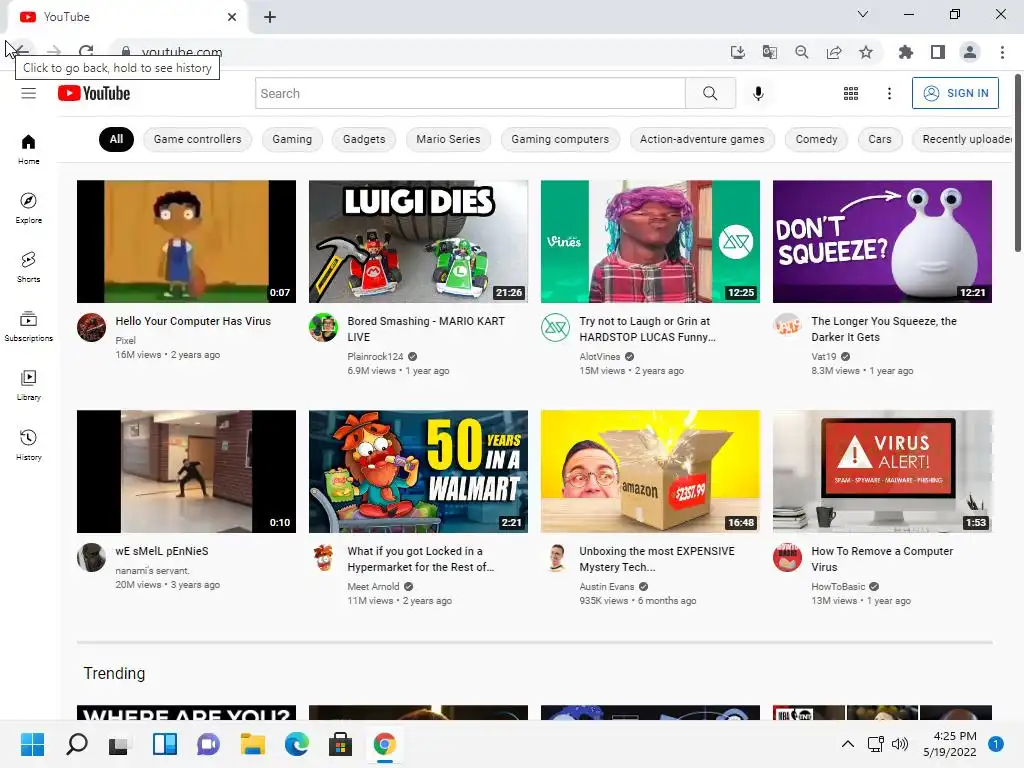The width and height of the screenshot is (1024, 768).
Task: Open the Virus Alert video thumbnail
Action: click(882, 472)
